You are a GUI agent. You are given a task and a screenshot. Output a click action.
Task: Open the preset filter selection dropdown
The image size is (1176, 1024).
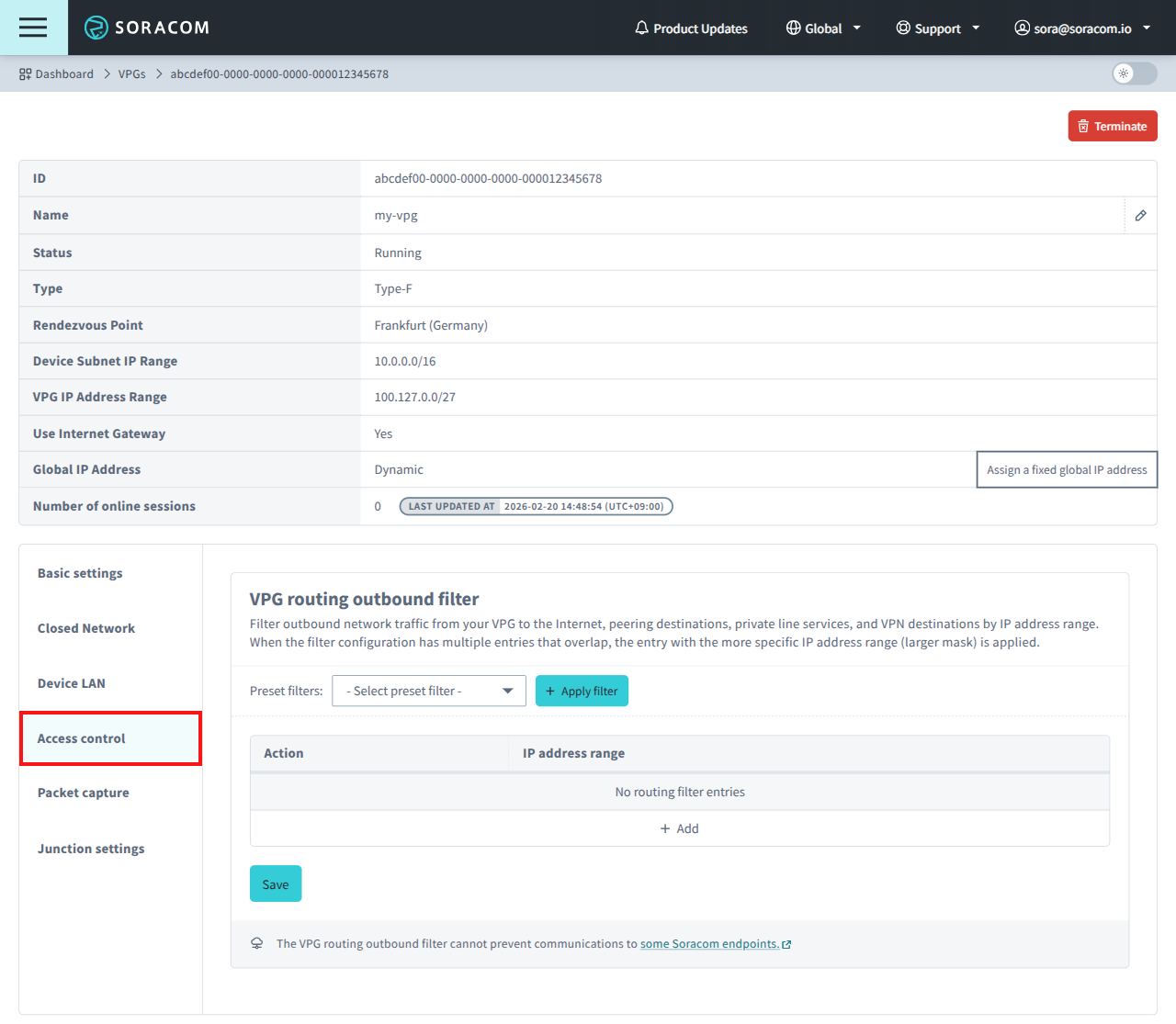428,691
